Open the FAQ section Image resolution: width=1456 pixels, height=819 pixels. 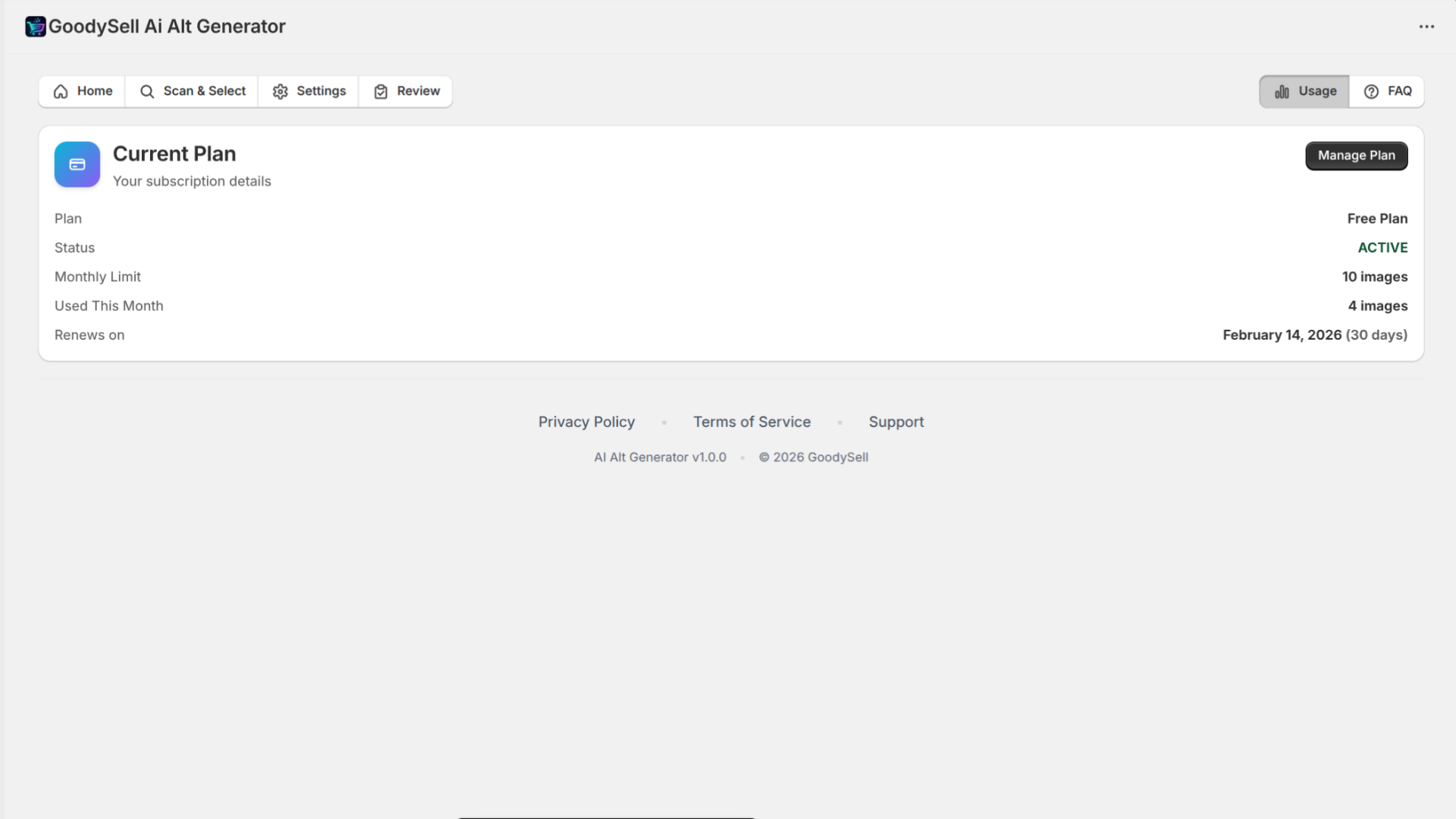pos(1388,91)
